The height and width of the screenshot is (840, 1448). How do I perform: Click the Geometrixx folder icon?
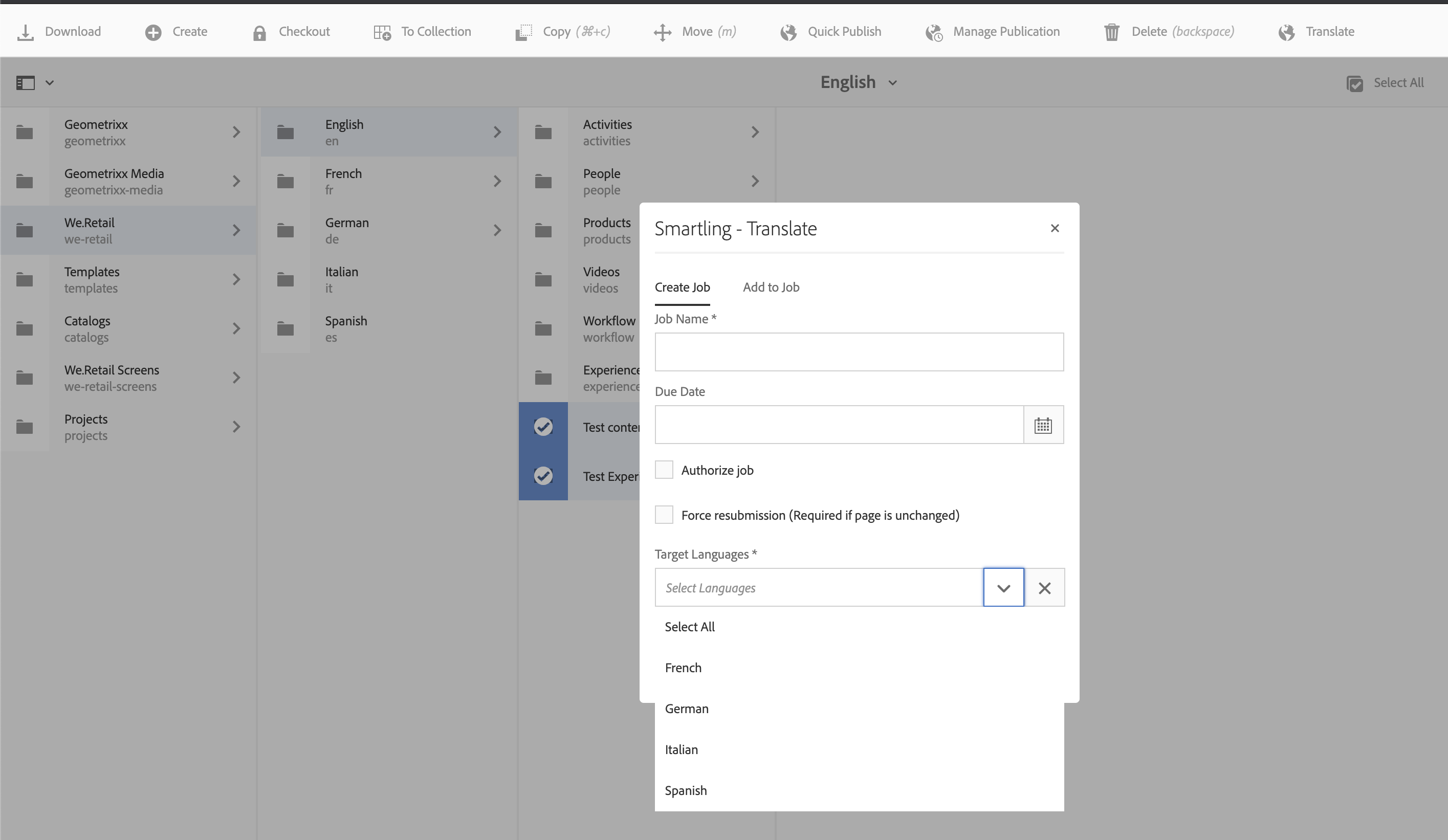24,132
